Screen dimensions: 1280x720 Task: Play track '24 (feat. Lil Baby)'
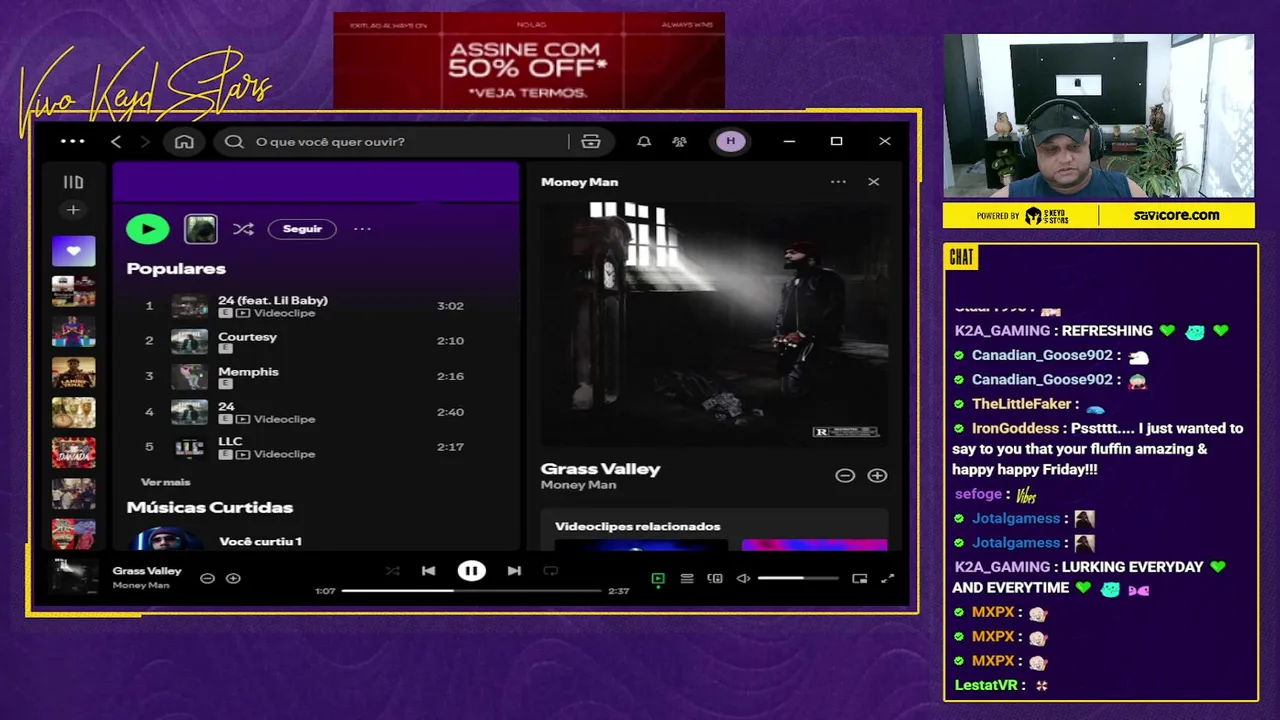pyautogui.click(x=305, y=306)
